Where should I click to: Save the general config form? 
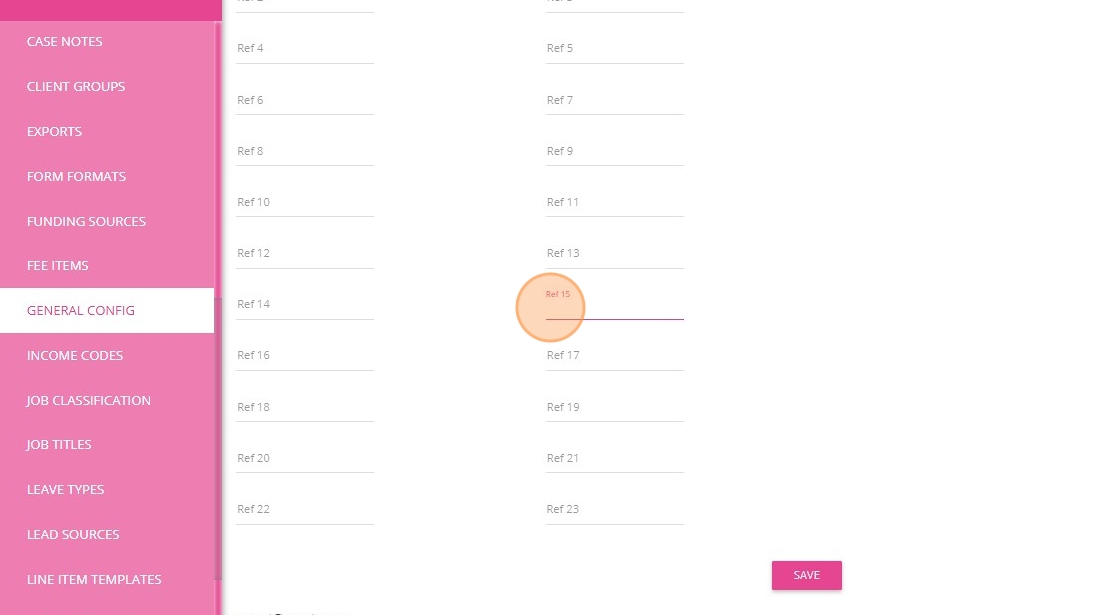click(x=806, y=575)
